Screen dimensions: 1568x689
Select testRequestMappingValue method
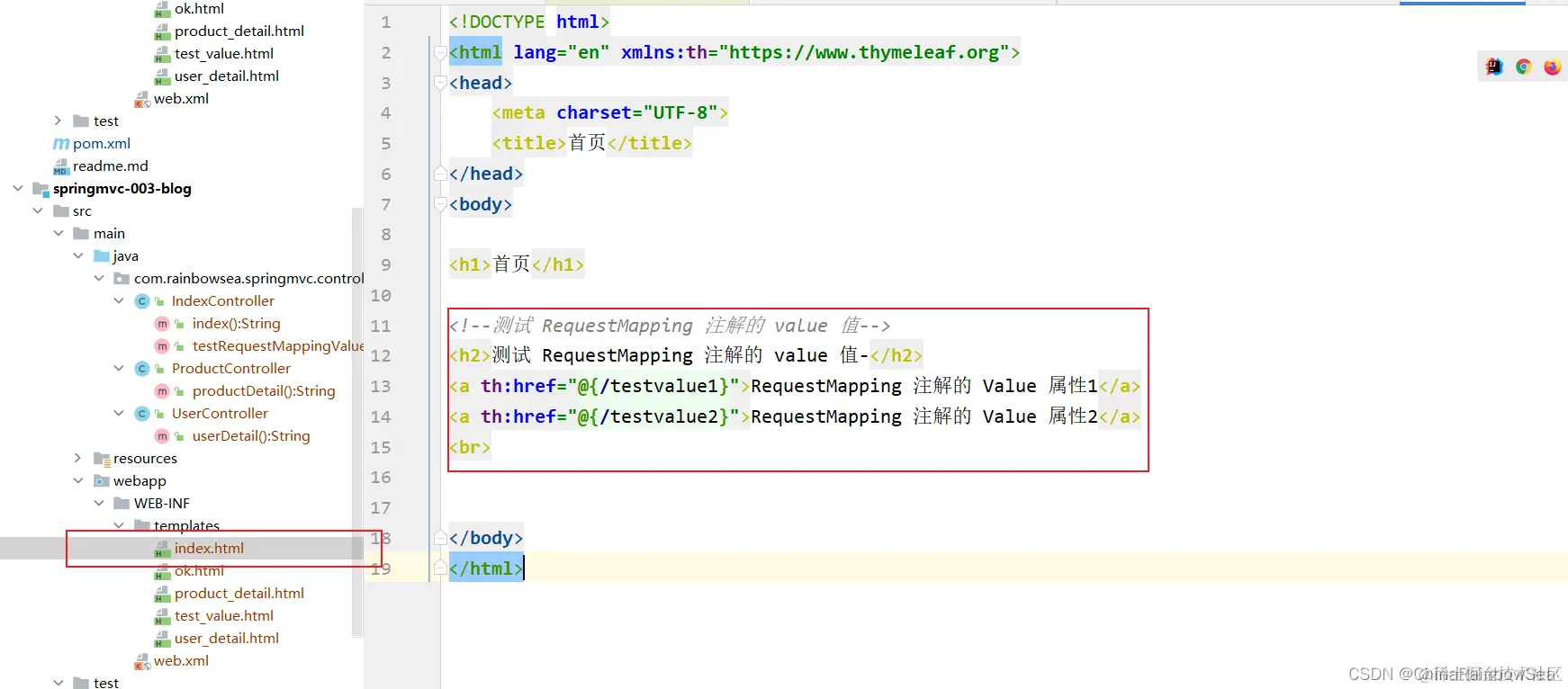(278, 345)
